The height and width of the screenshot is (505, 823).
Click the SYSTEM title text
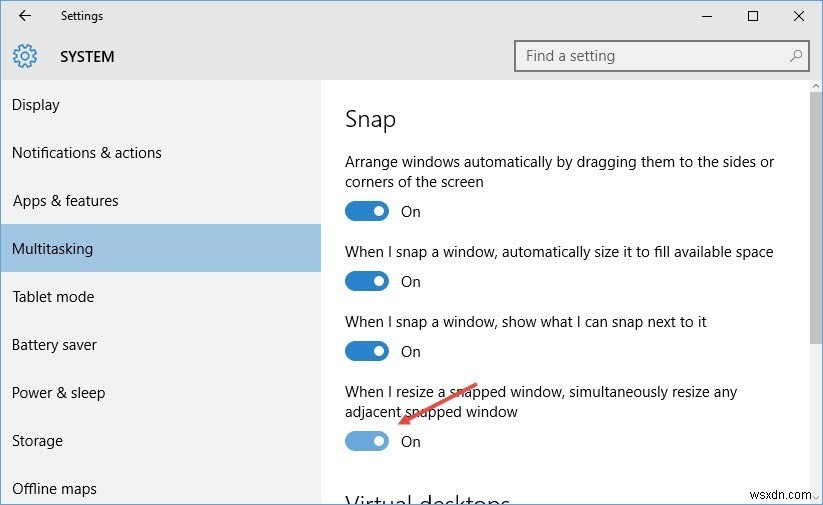click(x=87, y=57)
